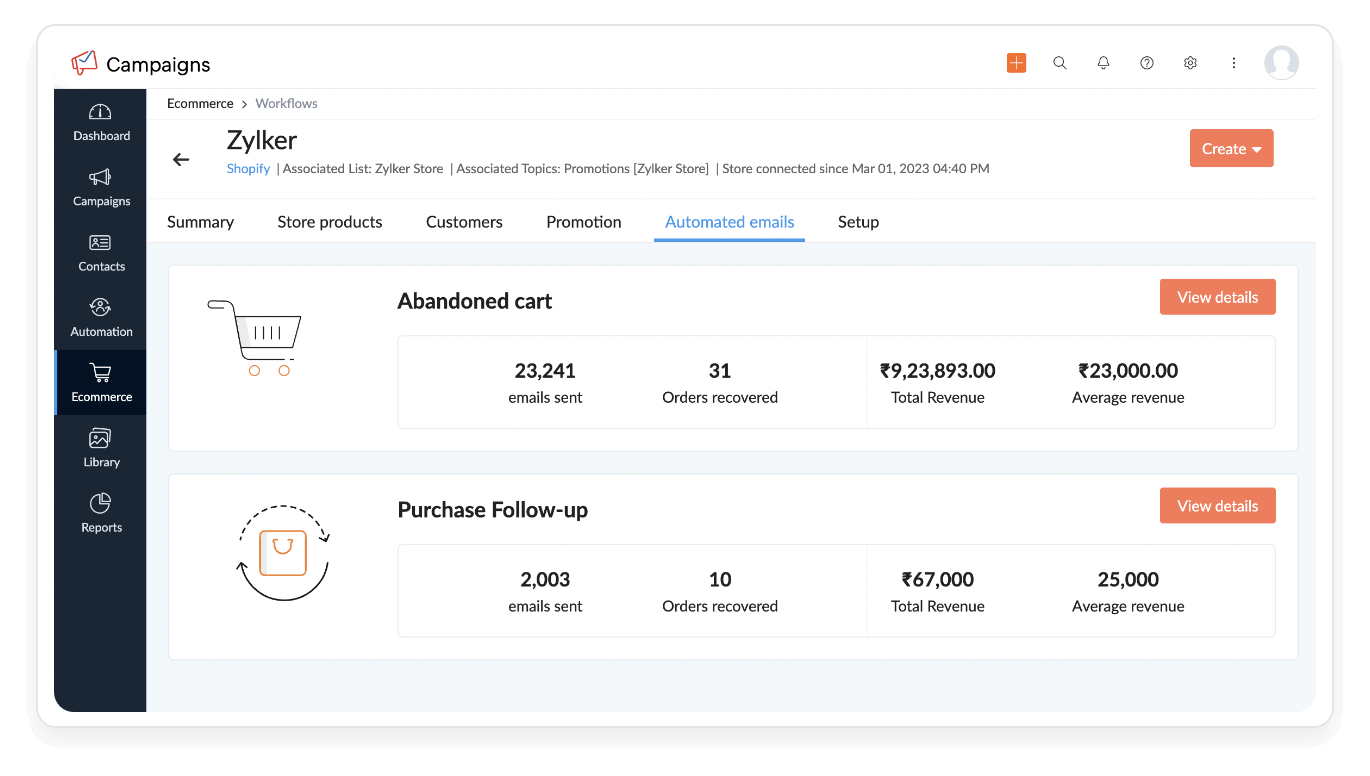
Task: Open help question mark icon
Action: coord(1147,63)
